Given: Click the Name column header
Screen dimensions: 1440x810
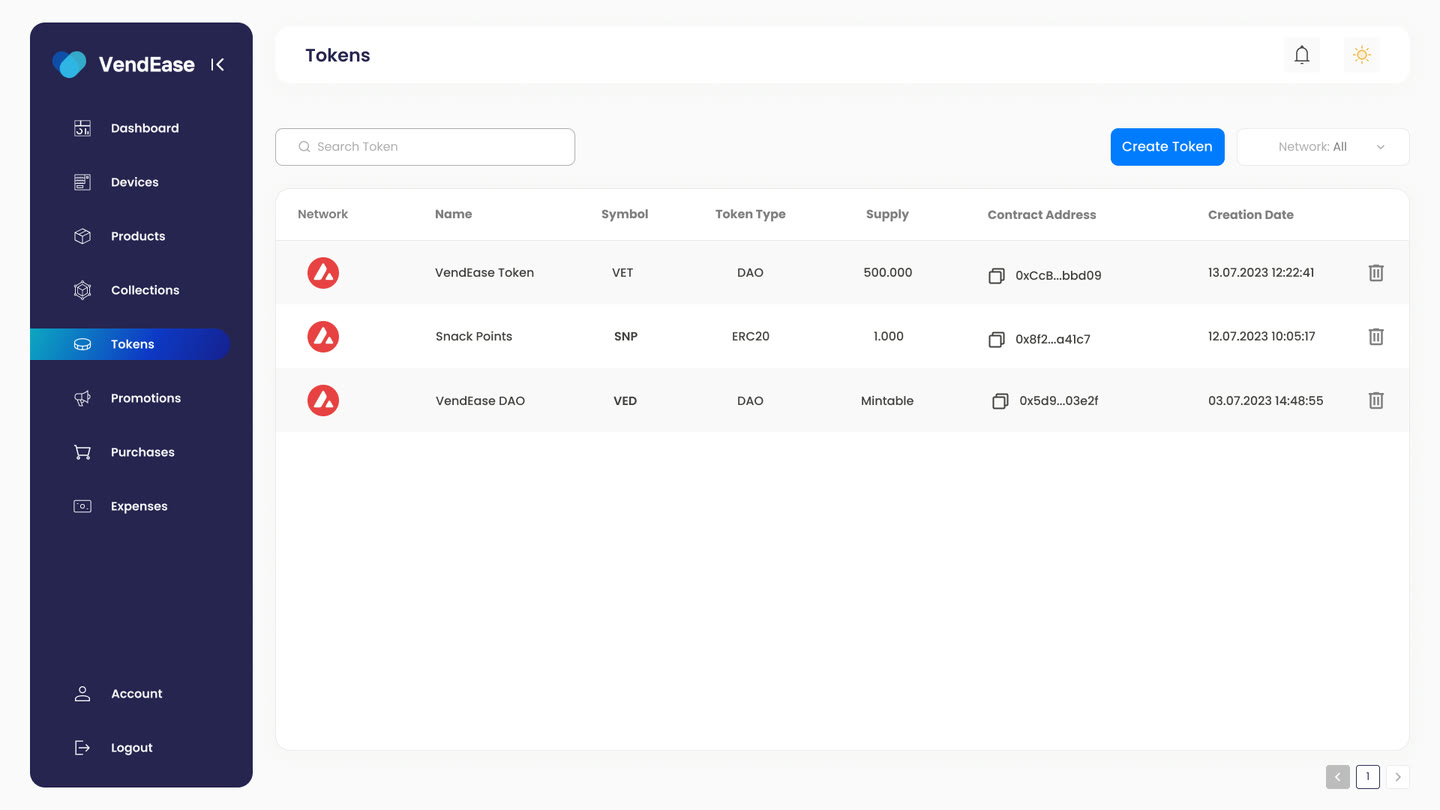Looking at the screenshot, I should [453, 214].
